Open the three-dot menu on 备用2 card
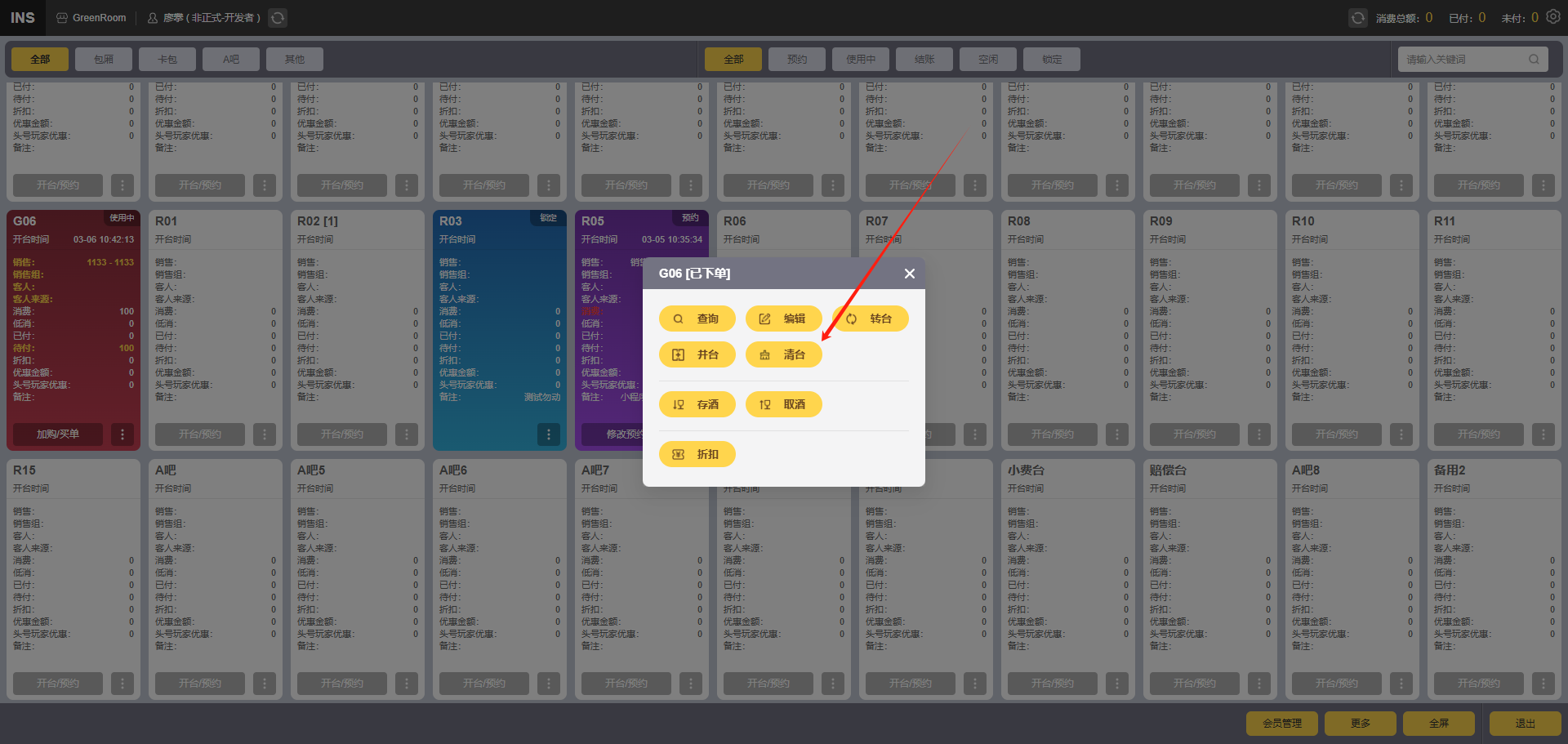The width and height of the screenshot is (1568, 744). (x=1543, y=684)
